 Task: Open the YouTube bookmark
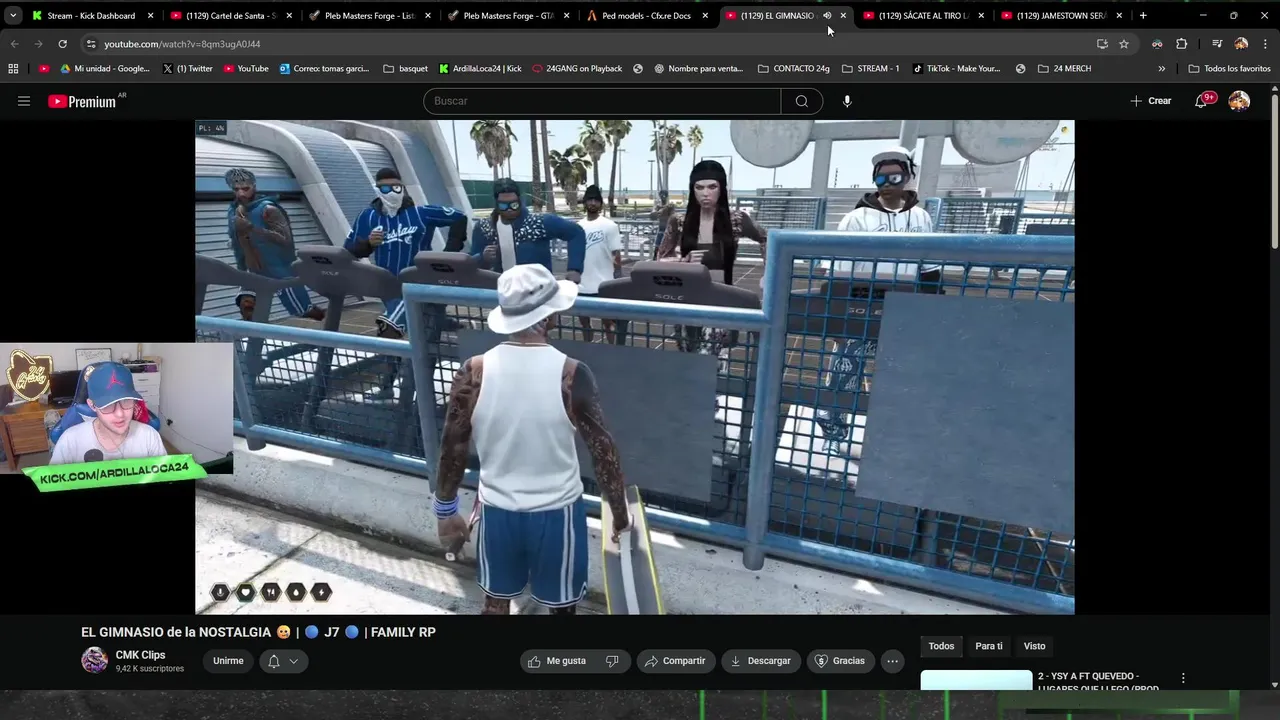click(246, 69)
